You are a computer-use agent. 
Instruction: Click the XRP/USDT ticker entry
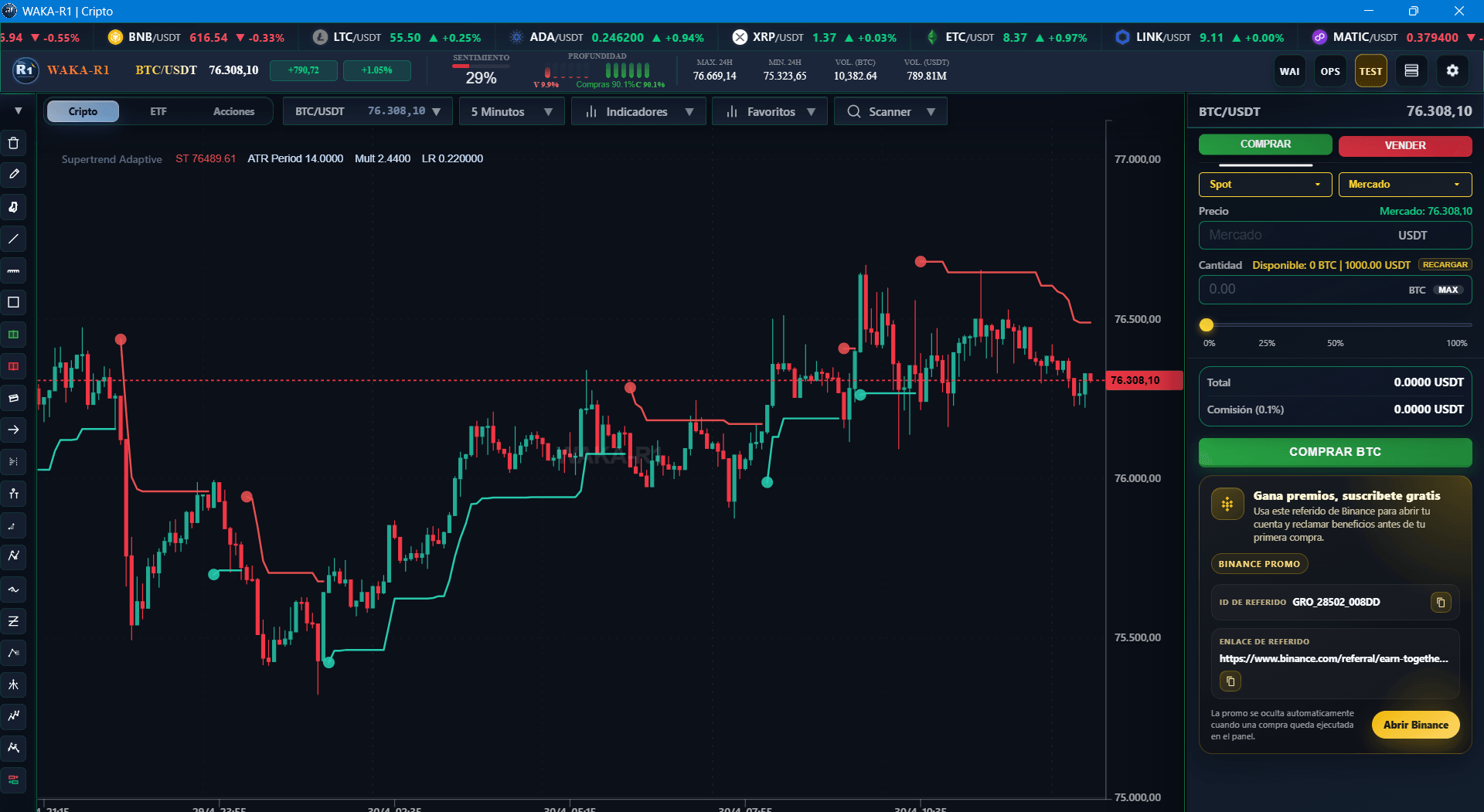814,37
